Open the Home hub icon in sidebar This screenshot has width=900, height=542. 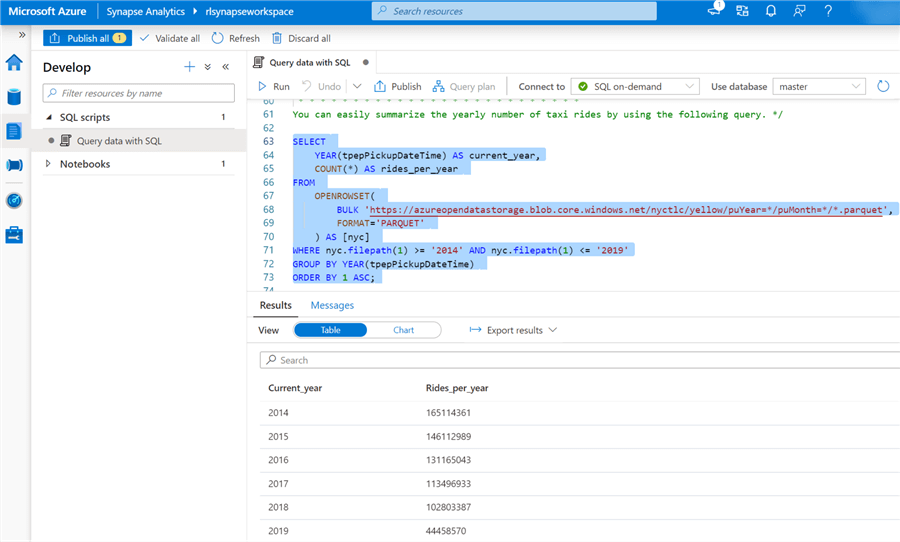pyautogui.click(x=14, y=63)
